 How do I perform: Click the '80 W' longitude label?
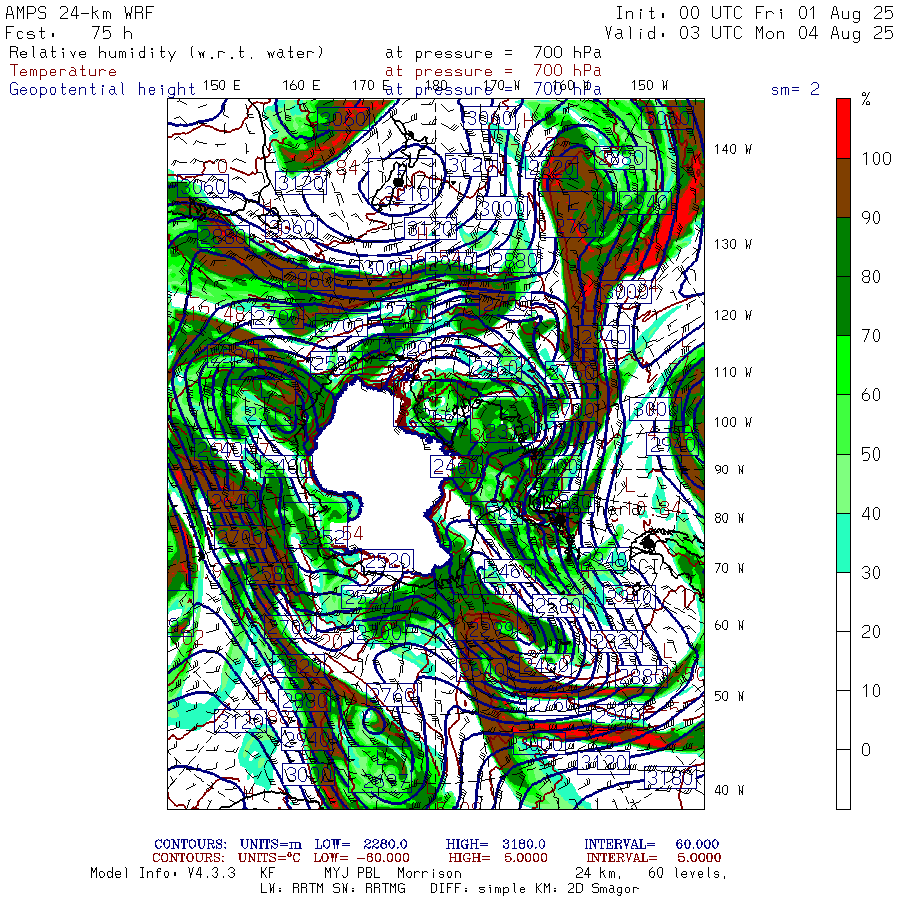click(730, 518)
